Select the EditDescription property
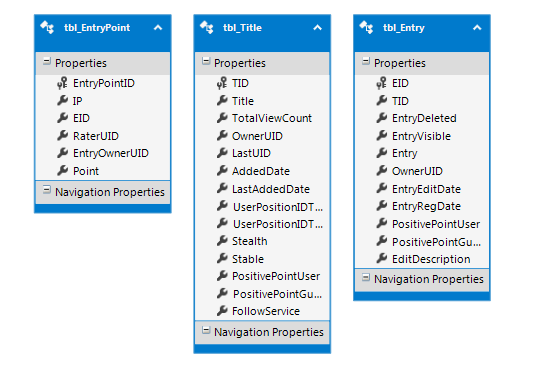The image size is (534, 376). coord(431,259)
